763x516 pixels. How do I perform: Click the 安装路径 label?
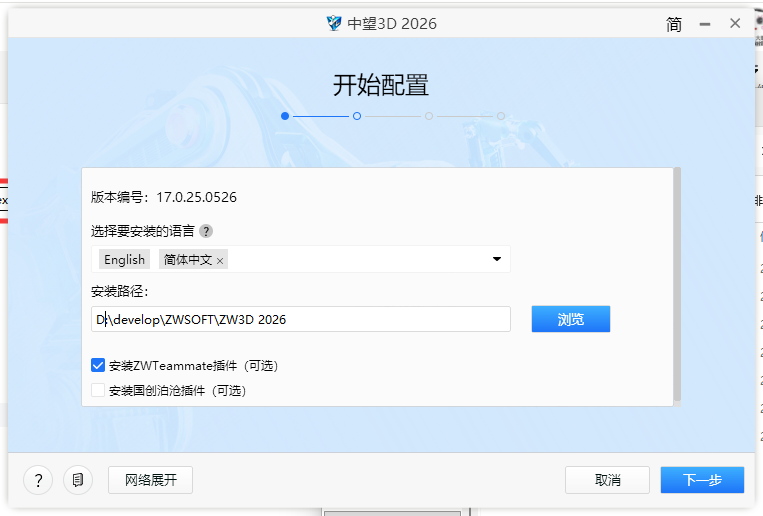coord(120,291)
